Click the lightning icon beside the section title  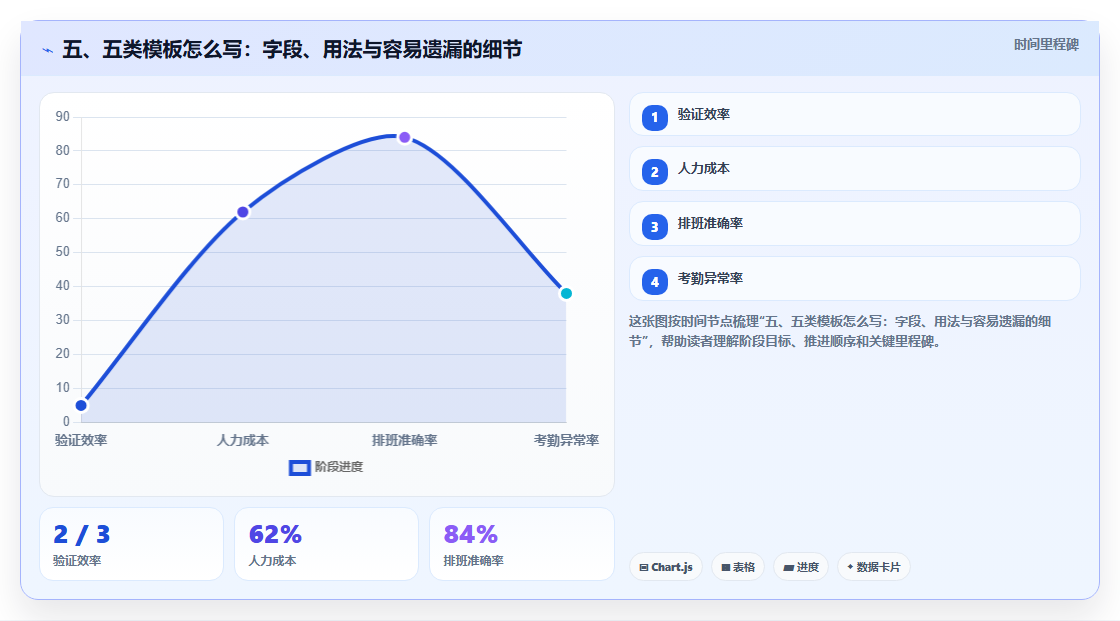coord(47,50)
